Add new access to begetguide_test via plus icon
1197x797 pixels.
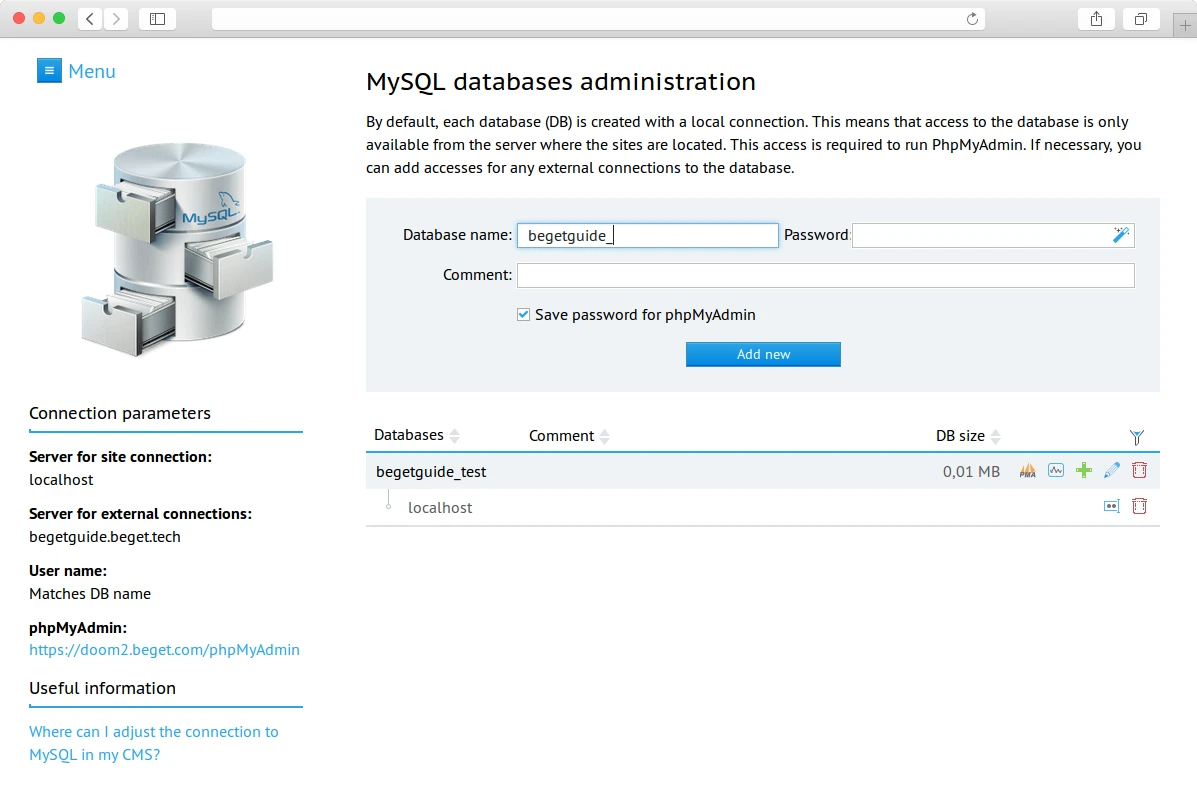click(x=1084, y=470)
